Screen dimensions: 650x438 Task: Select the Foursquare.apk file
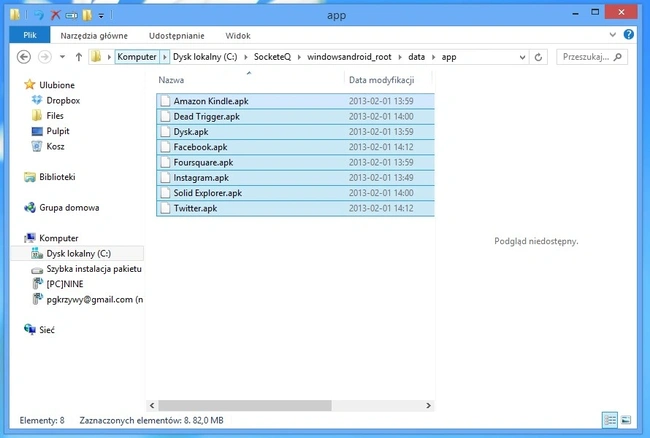coord(295,162)
